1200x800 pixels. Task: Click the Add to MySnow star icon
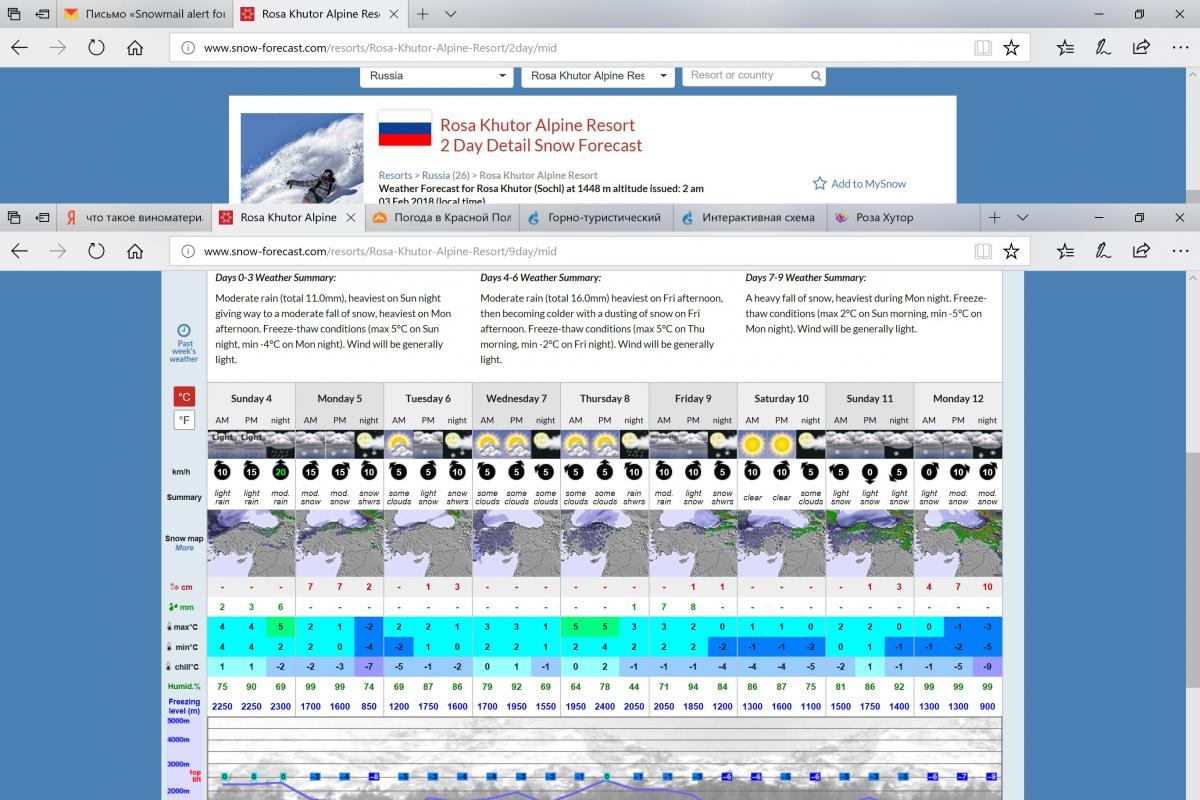(820, 183)
